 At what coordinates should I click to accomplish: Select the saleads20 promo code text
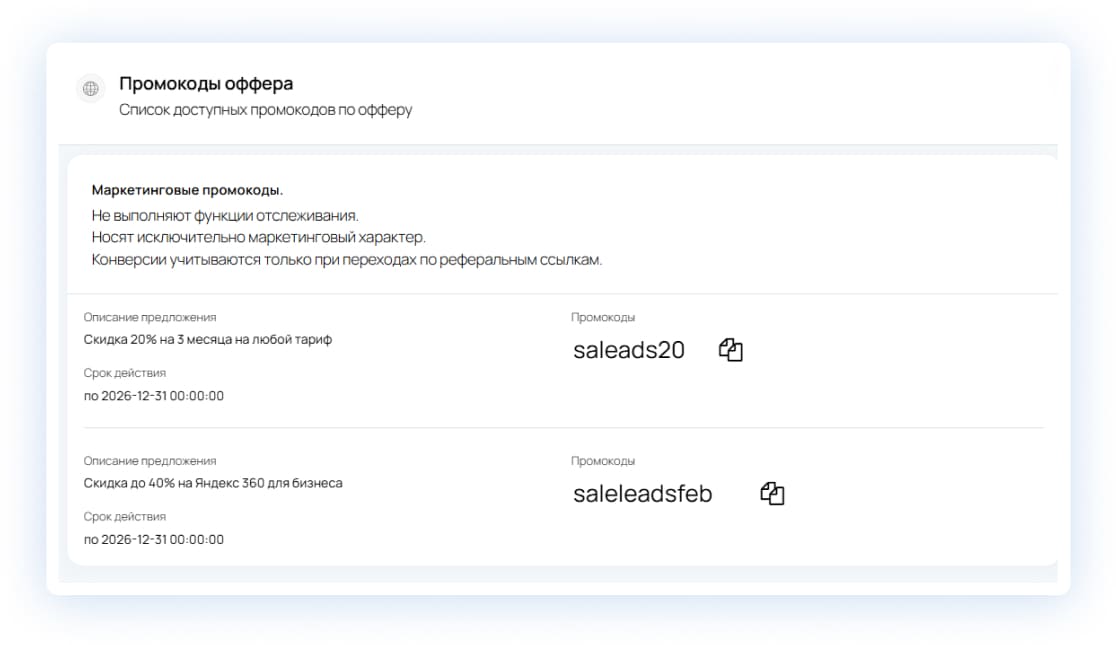(x=628, y=350)
